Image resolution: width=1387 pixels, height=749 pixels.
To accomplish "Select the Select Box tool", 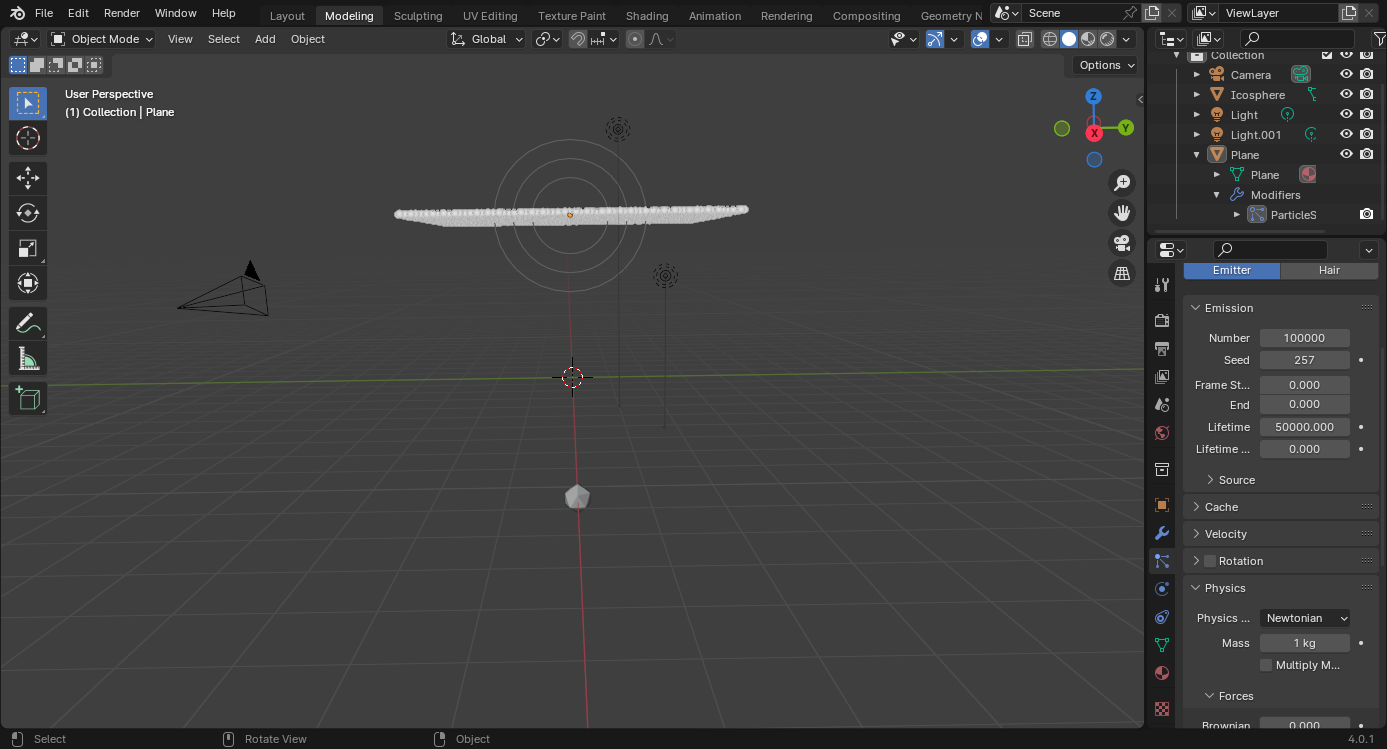I will (x=28, y=103).
